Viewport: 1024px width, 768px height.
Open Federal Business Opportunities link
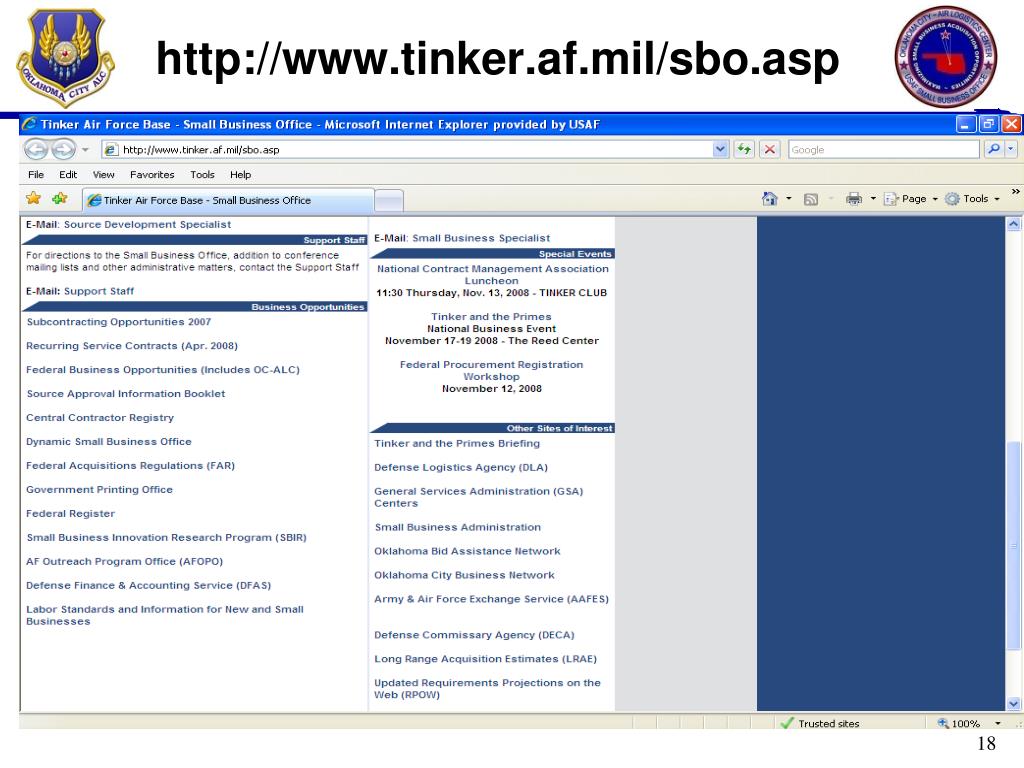click(x=163, y=370)
